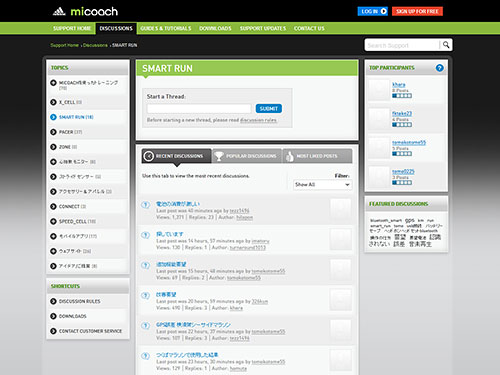The height and width of the screenshot is (375, 500).
Task: Open Support Updates menu item
Action: pos(263,28)
